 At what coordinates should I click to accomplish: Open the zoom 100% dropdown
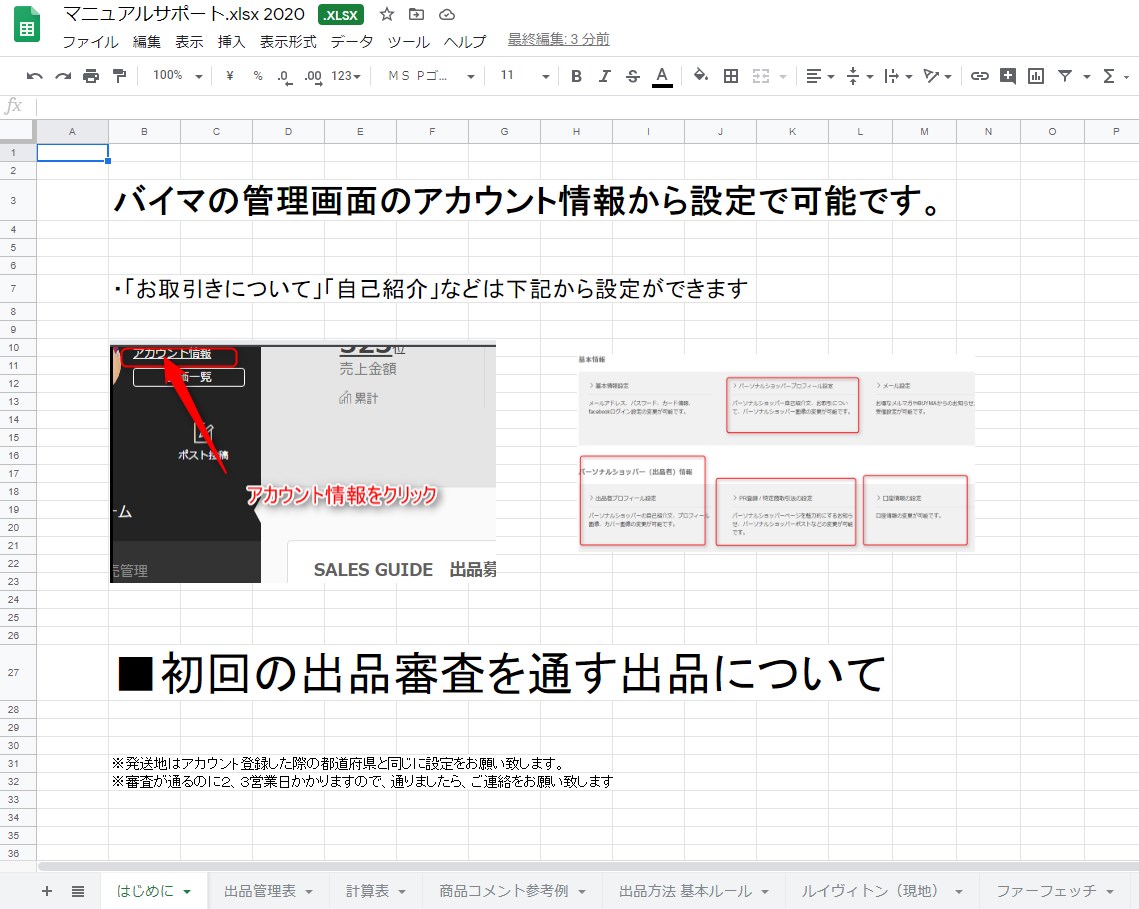[177, 76]
